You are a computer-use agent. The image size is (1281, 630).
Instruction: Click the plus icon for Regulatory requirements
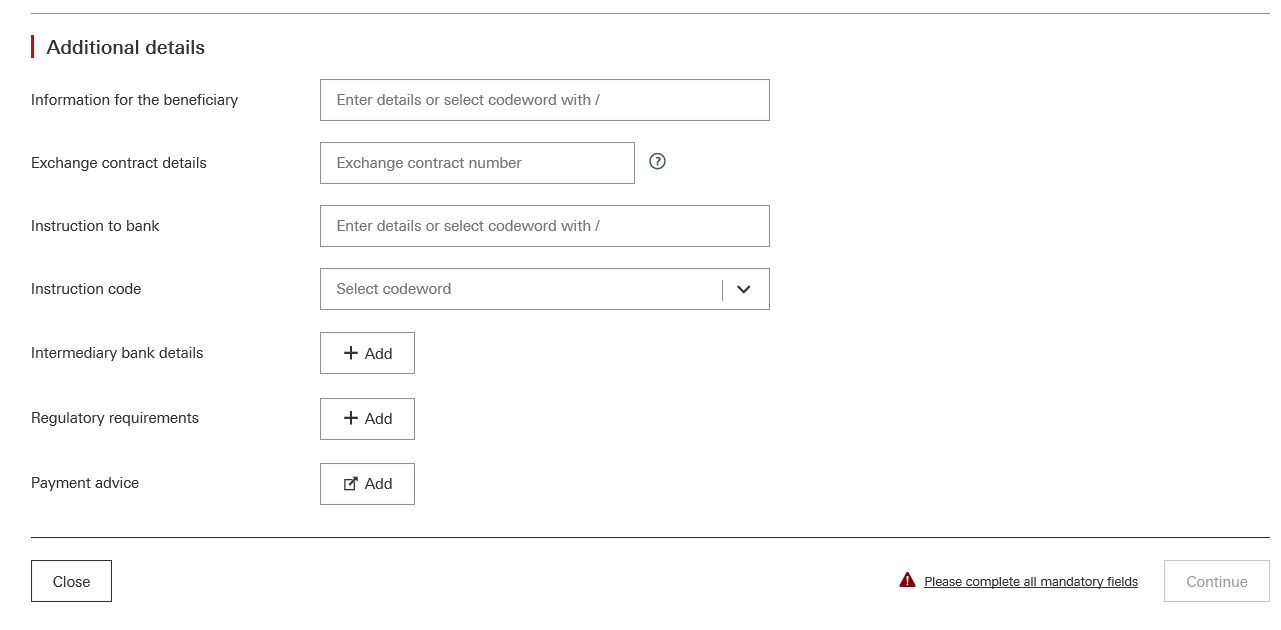click(x=350, y=418)
